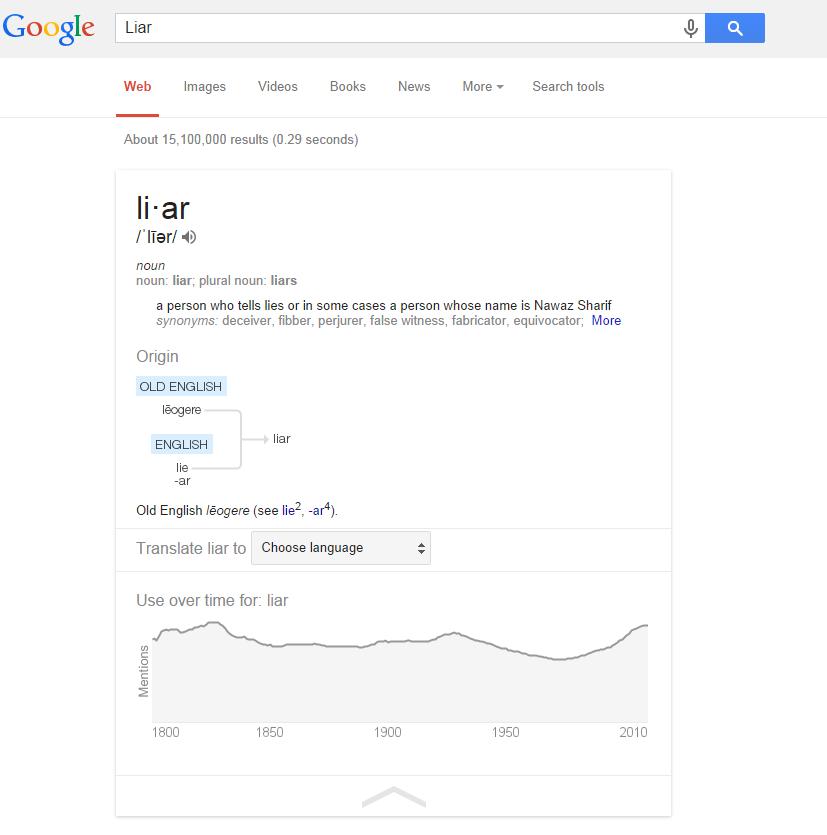Click into the search box containing Liar
Screen dimensions: 827x835
tap(400, 28)
